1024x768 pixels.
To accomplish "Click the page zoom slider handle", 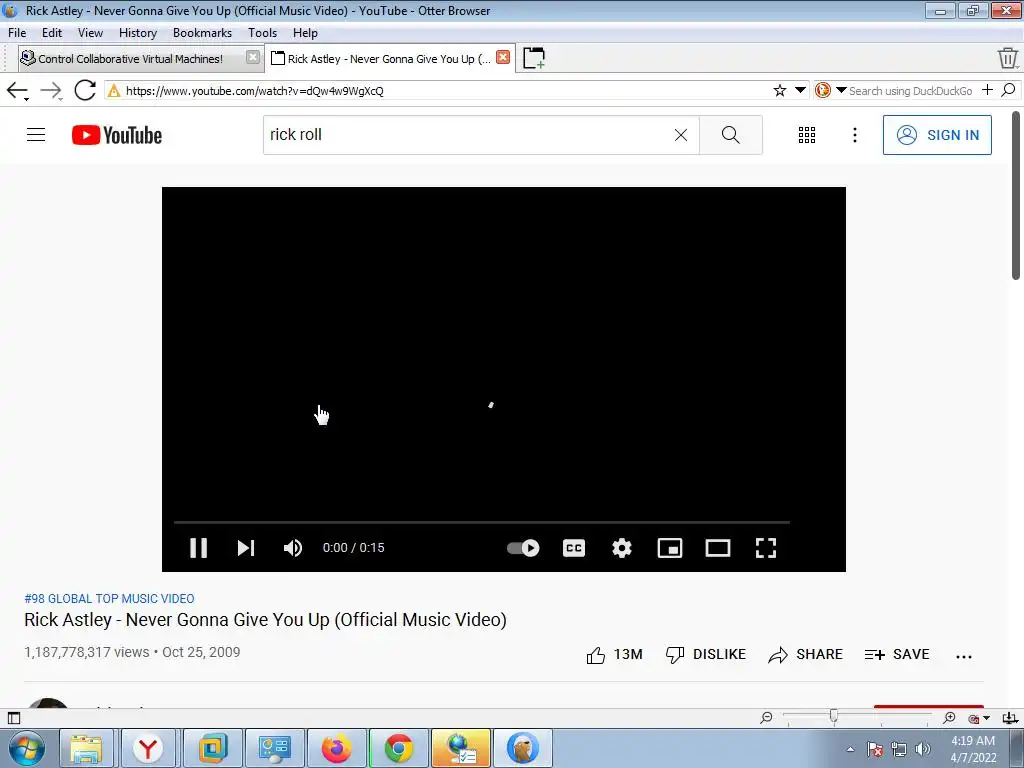I will [834, 716].
